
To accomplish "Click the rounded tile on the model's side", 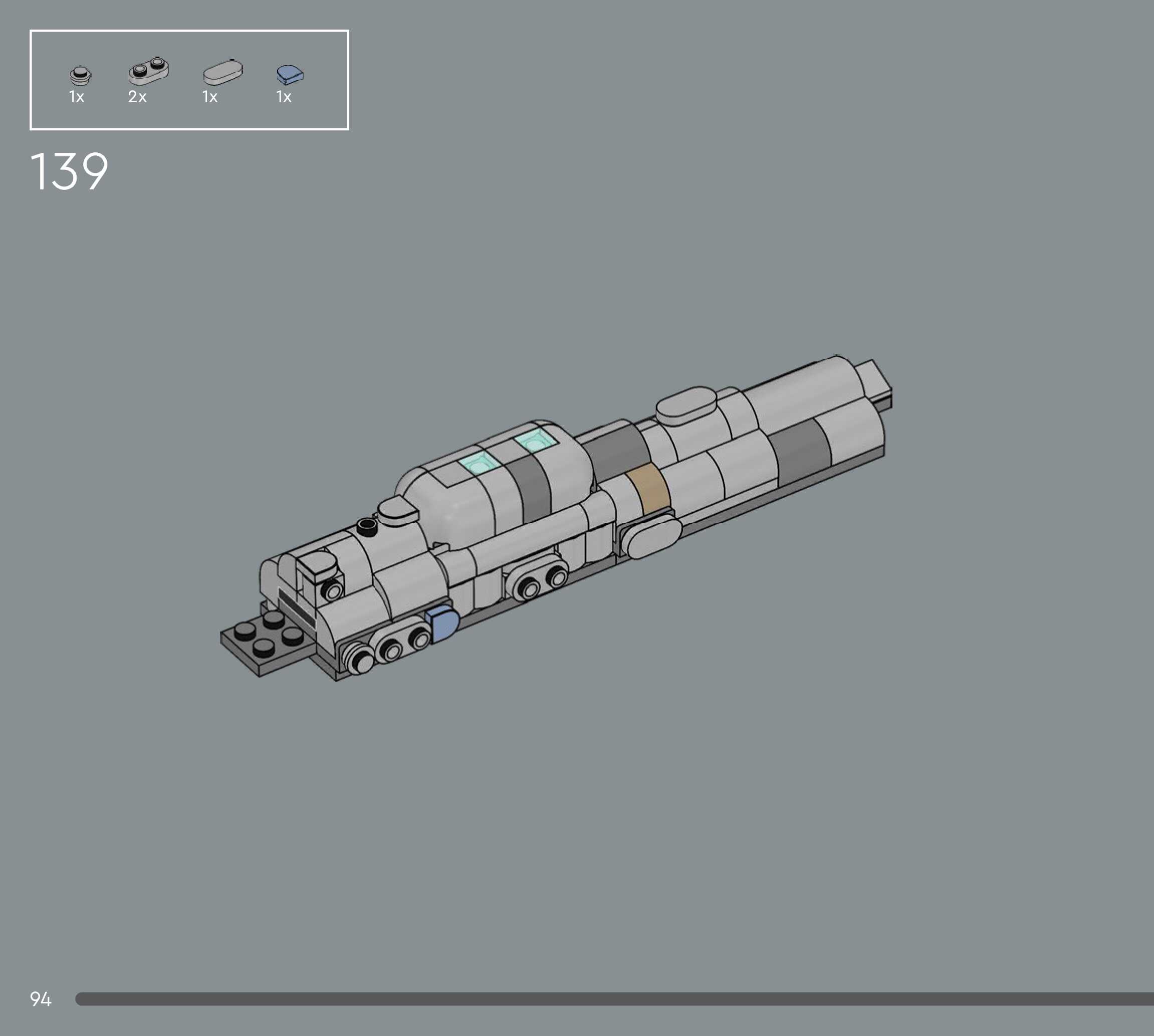I will 650,538.
